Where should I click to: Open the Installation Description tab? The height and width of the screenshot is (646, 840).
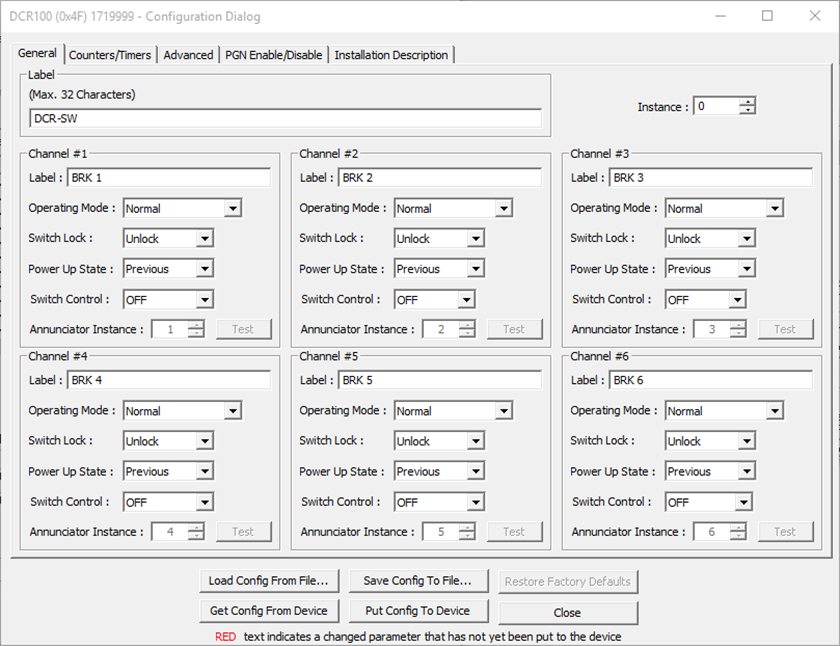tap(391, 55)
